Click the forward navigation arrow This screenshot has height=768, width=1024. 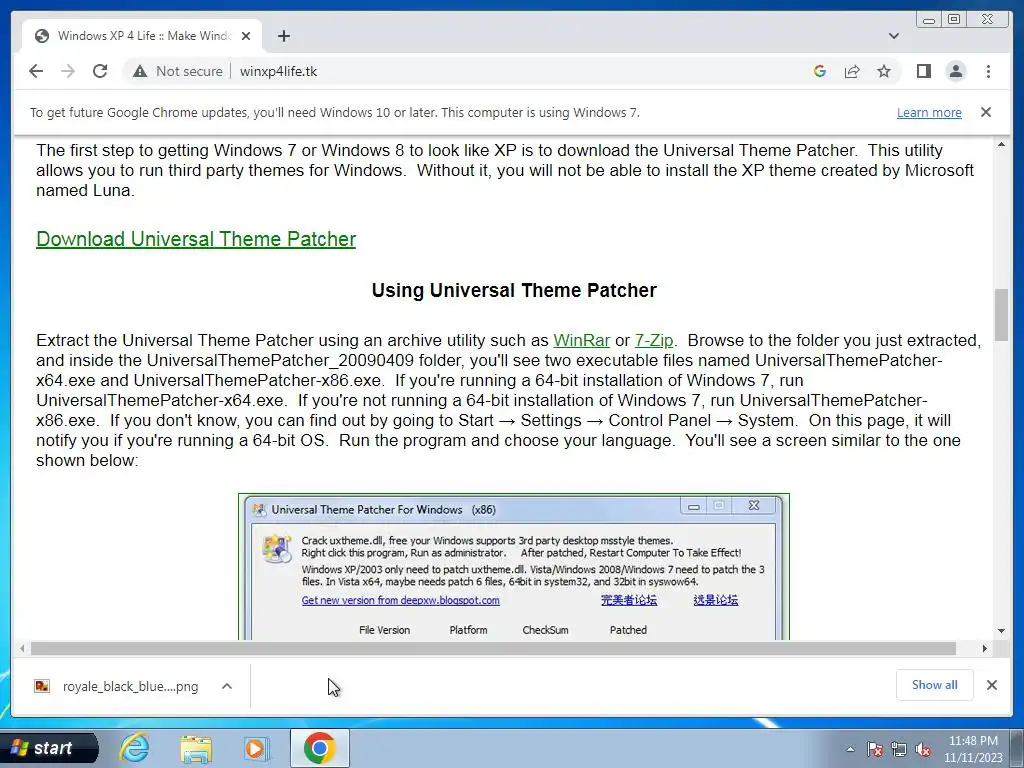pyautogui.click(x=68, y=71)
